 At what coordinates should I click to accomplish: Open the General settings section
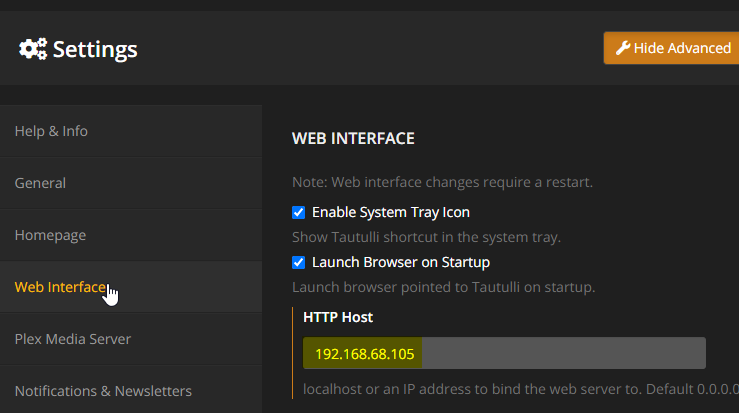131,183
